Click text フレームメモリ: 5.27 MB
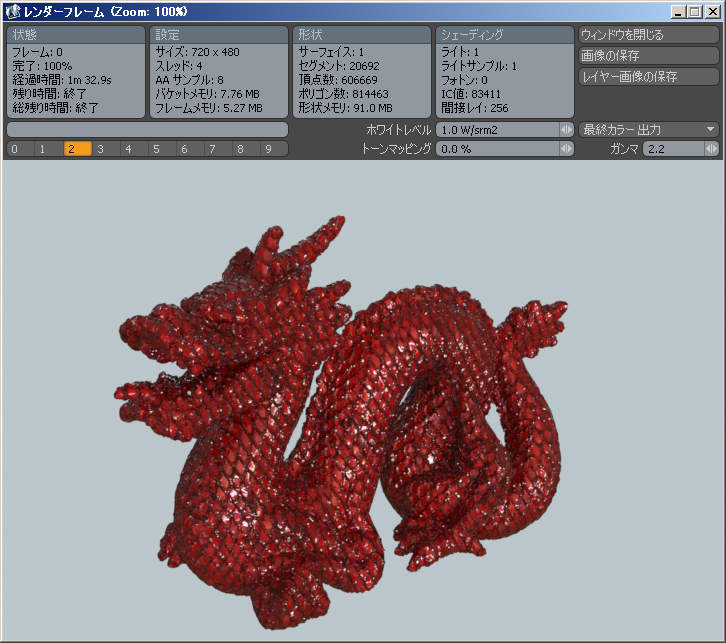 click(x=209, y=108)
